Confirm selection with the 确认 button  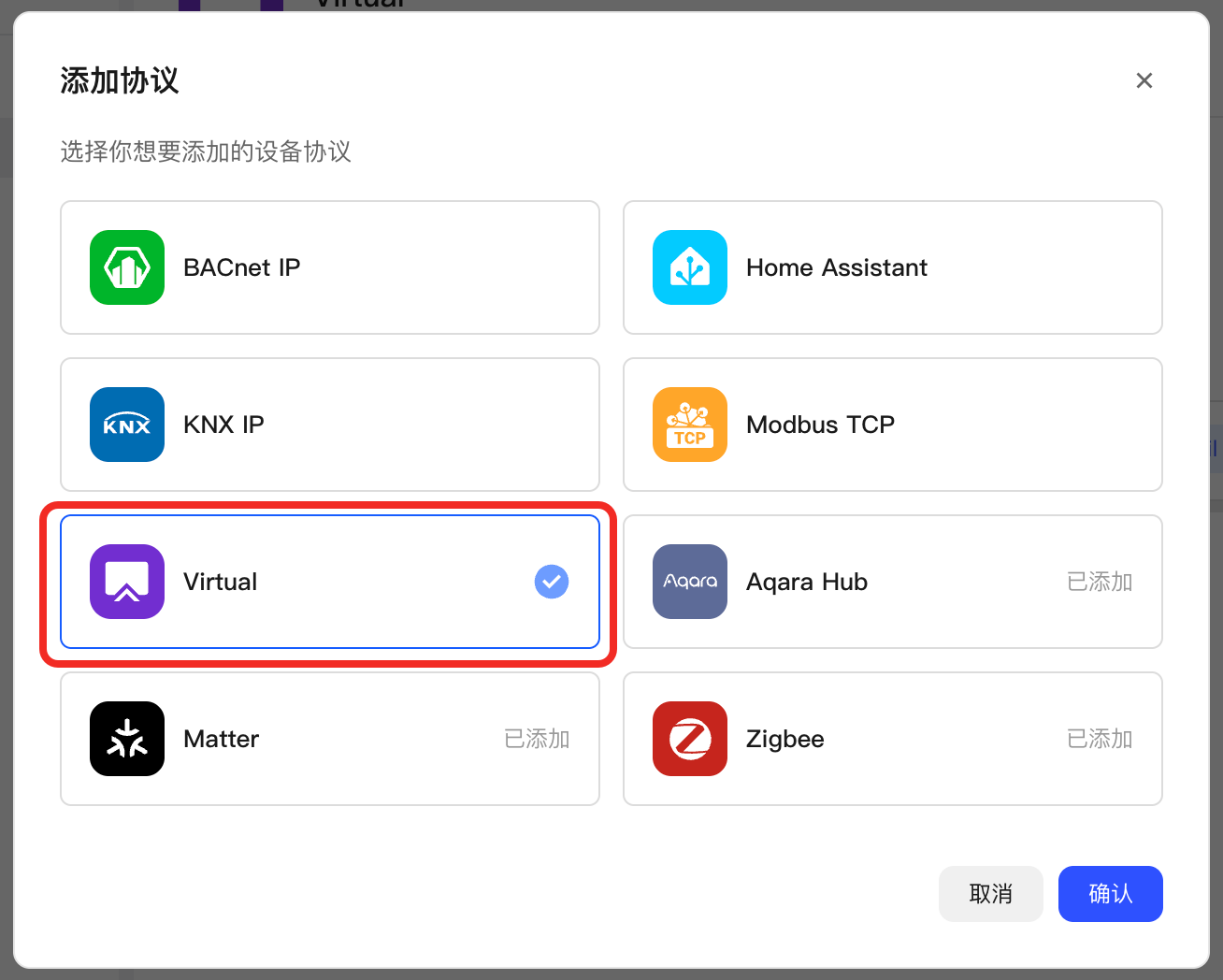coord(1111,894)
